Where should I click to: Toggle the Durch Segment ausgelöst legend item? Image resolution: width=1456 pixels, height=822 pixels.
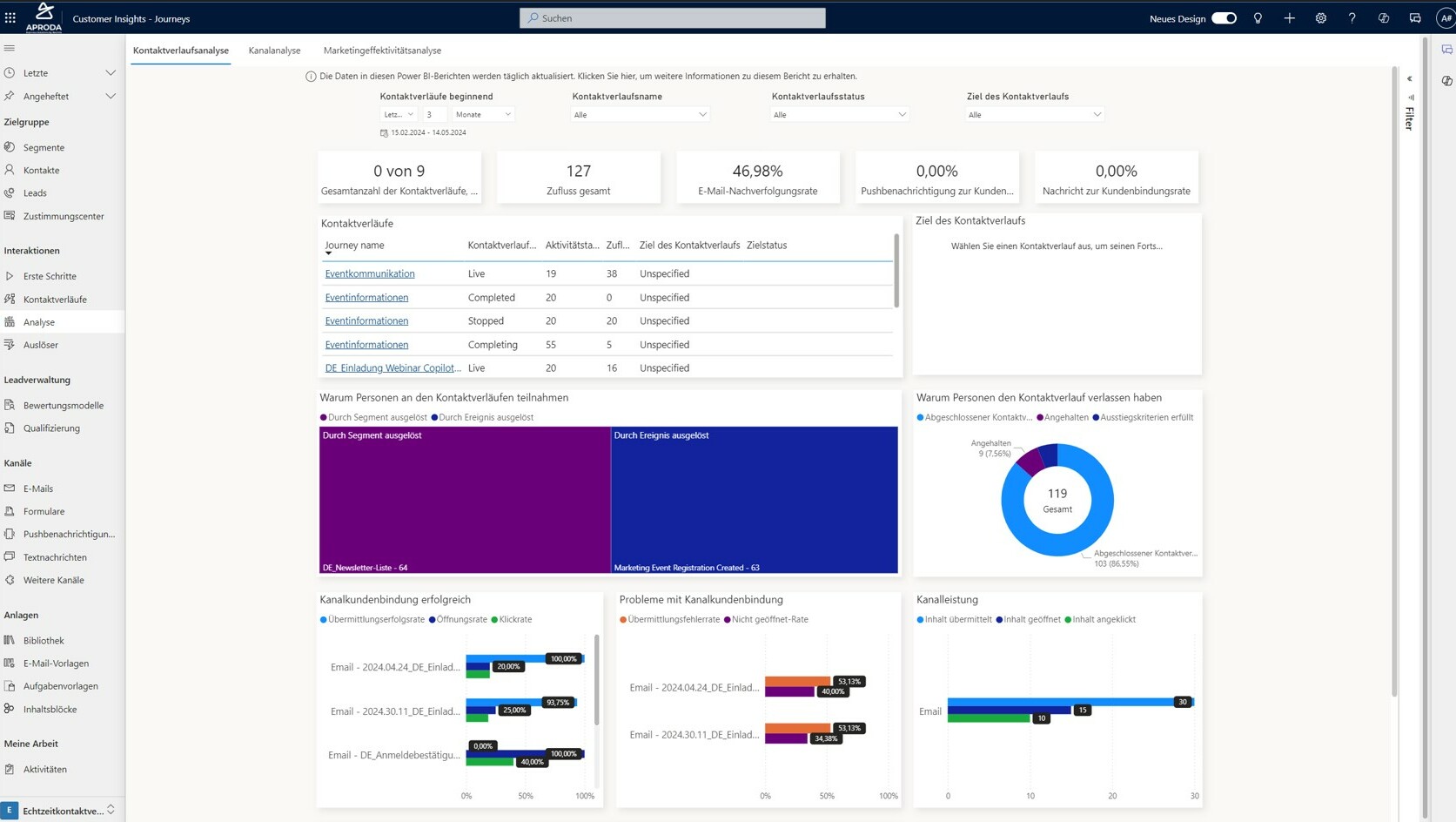pos(377,417)
